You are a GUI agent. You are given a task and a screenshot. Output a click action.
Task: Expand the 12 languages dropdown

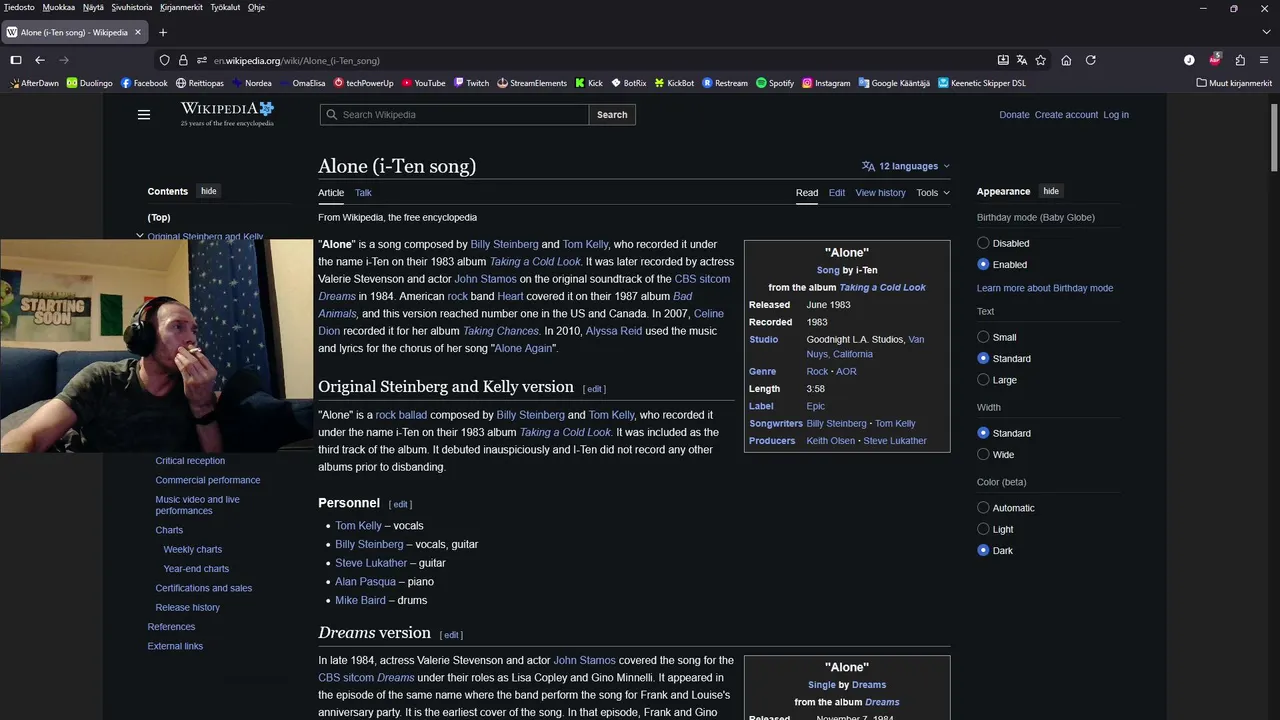(x=906, y=166)
